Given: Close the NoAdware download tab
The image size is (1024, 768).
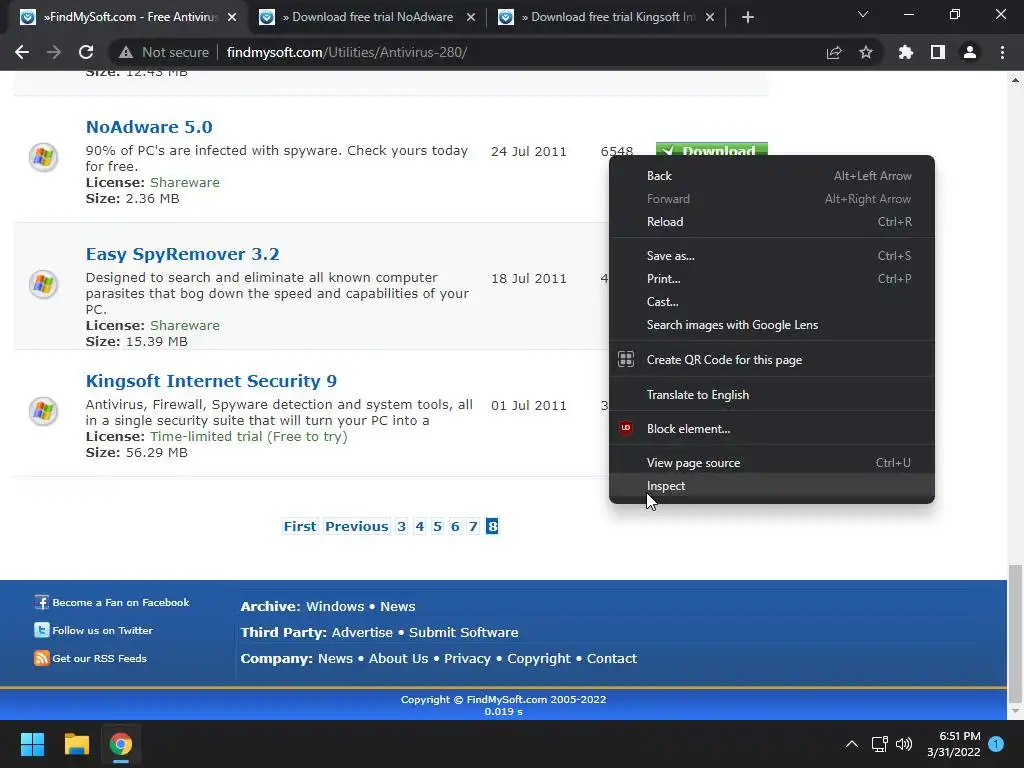Looking at the screenshot, I should point(471,18).
